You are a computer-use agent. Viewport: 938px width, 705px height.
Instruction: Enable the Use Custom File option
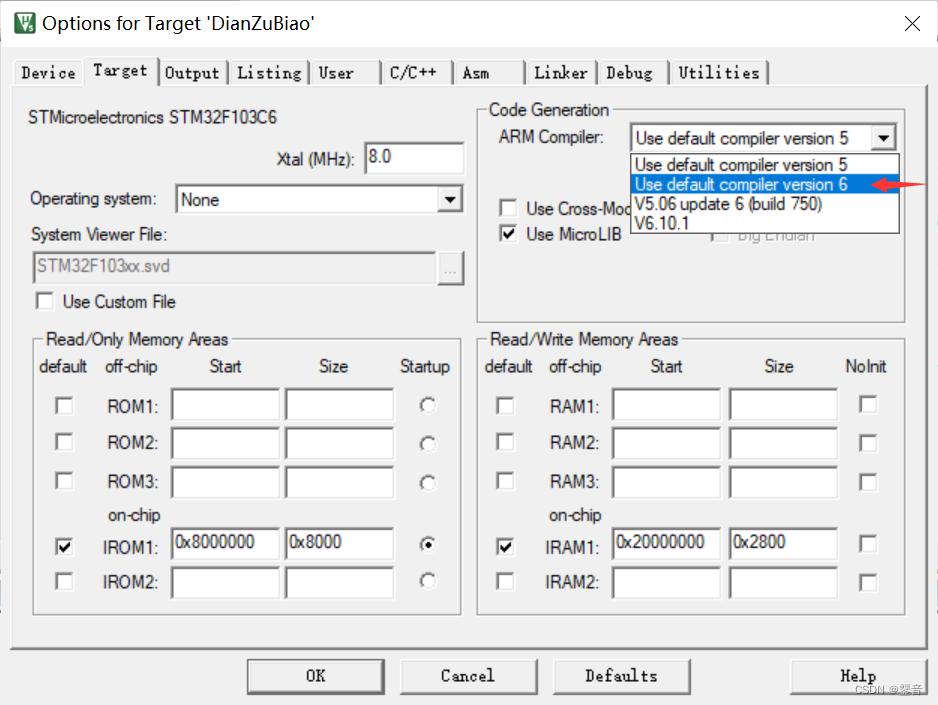[x=45, y=301]
